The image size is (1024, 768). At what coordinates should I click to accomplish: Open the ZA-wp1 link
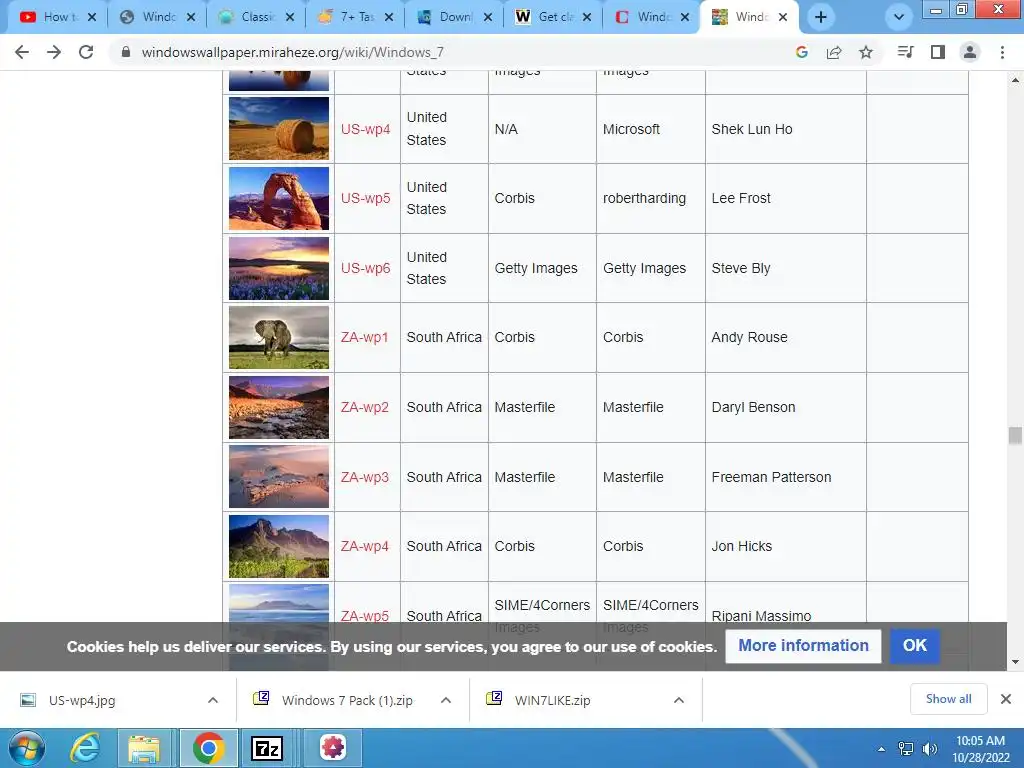click(364, 338)
